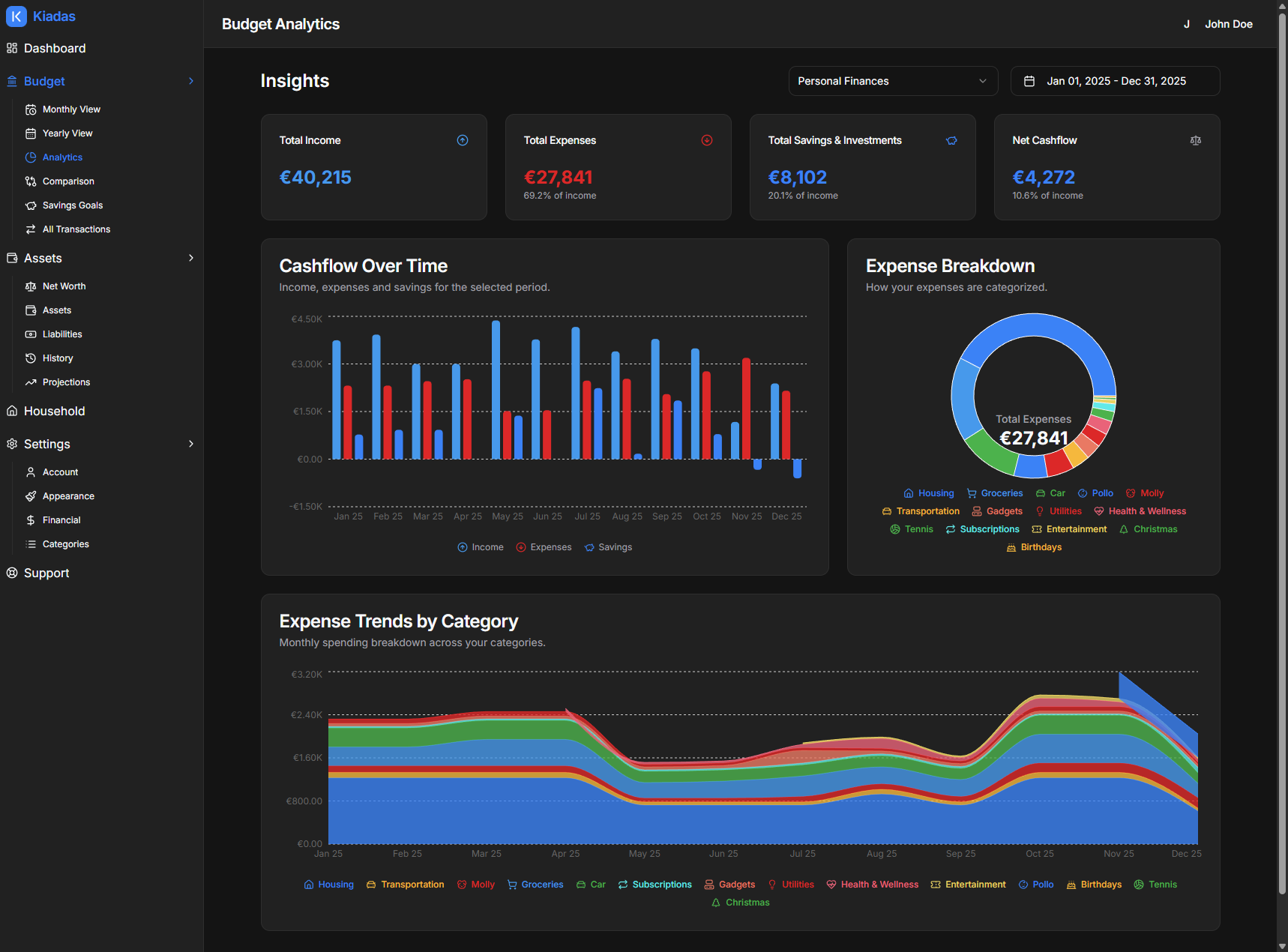Click the Total Expenses down-arrow icon
The height and width of the screenshot is (952, 1288).
[x=706, y=140]
